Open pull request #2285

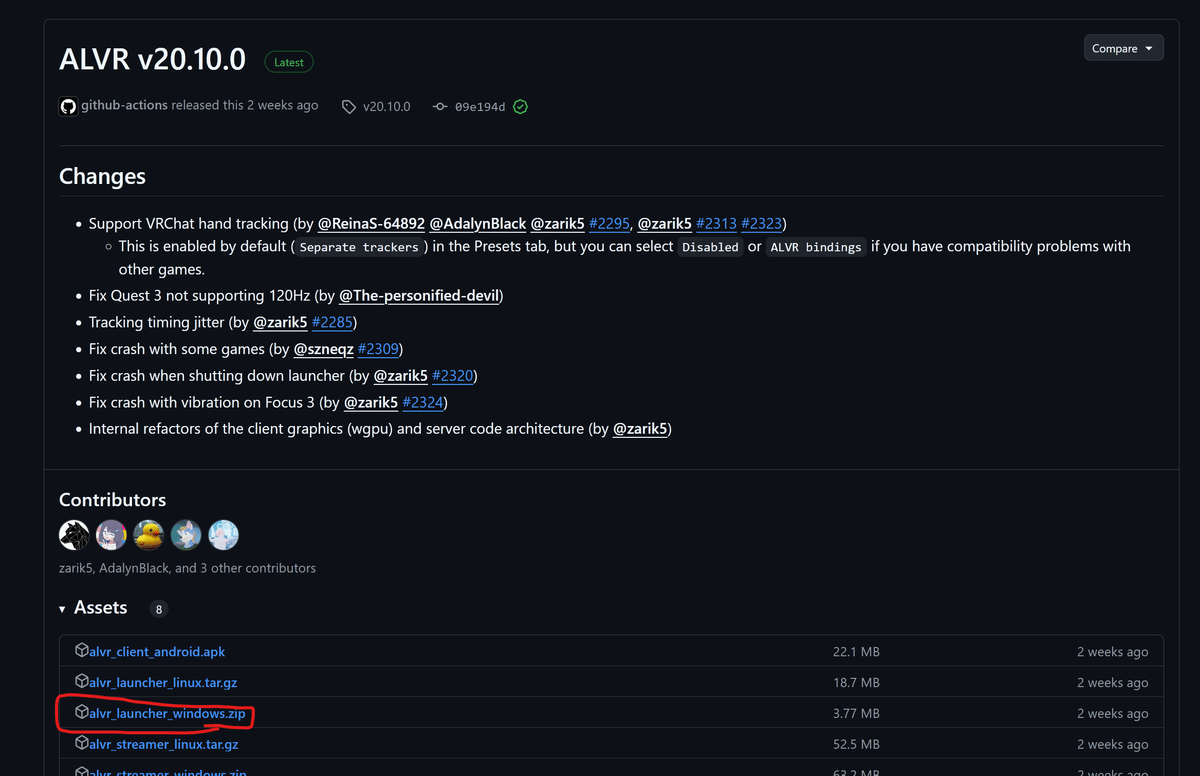[x=332, y=322]
